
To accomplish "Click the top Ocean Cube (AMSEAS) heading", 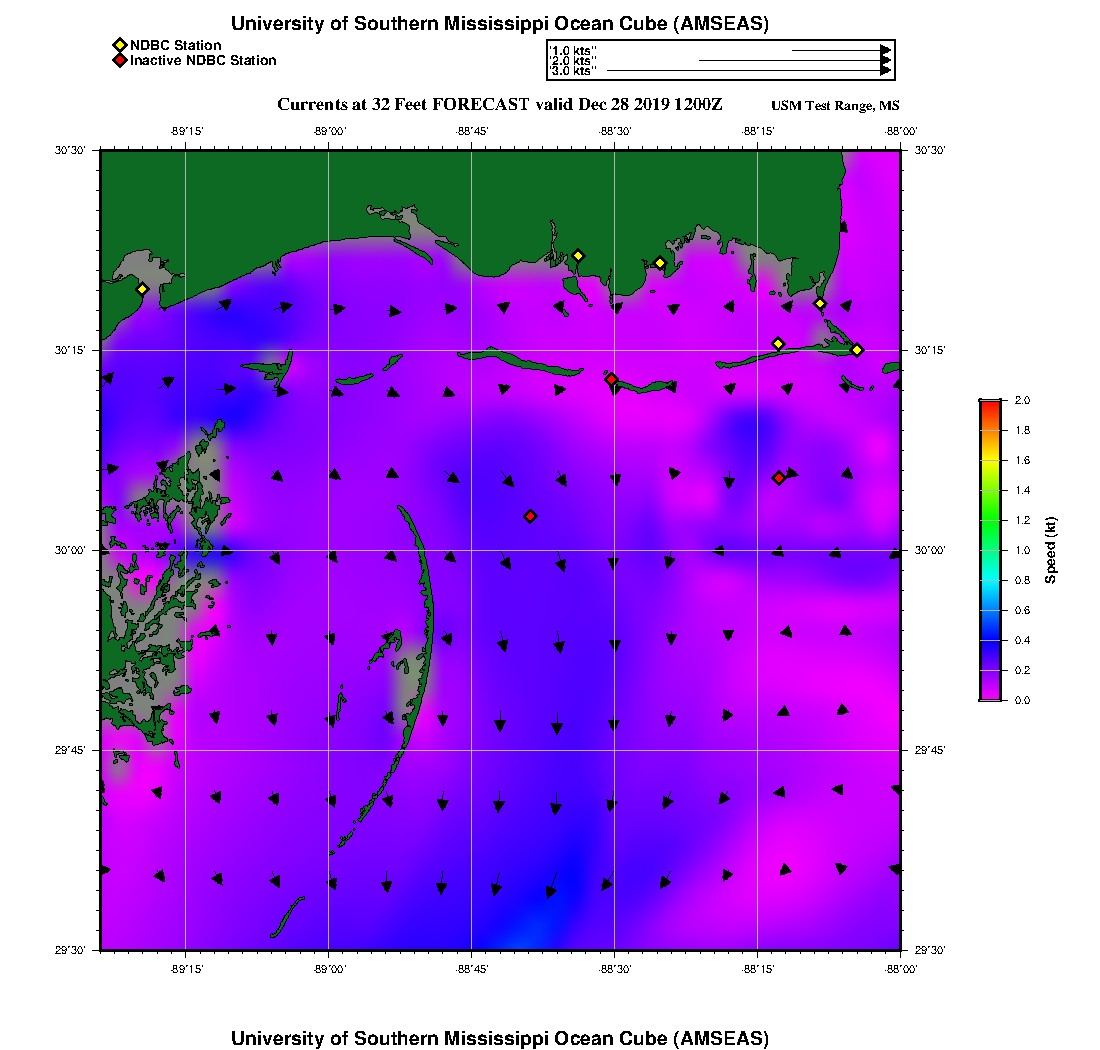I will (499, 24).
